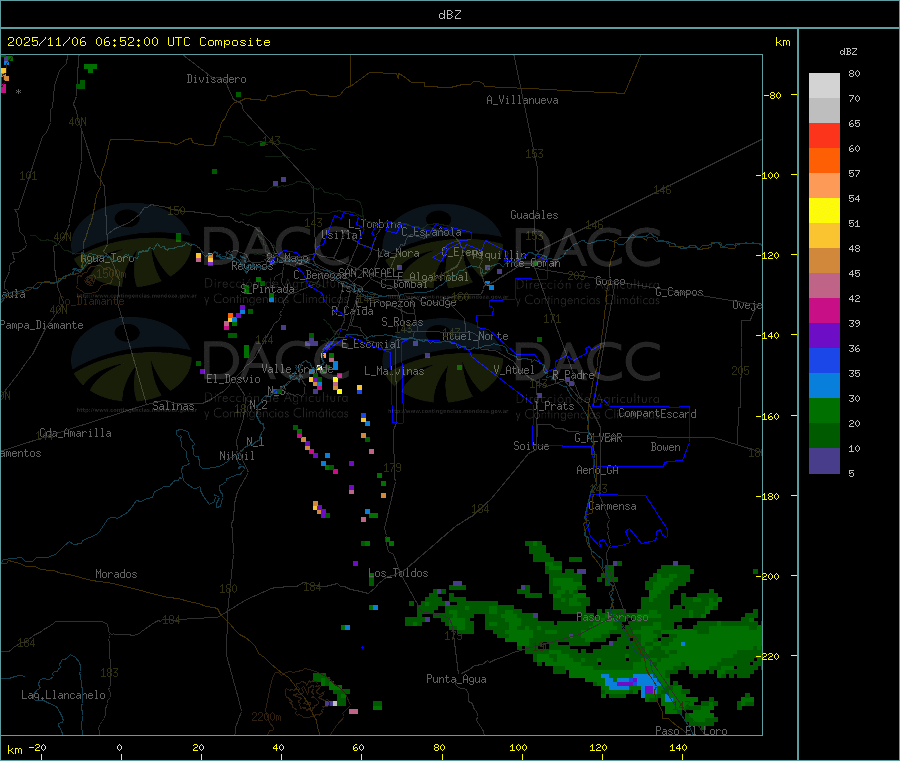
Task: Click the purple 36-39 dBZ legend swatch
Action: [x=824, y=336]
